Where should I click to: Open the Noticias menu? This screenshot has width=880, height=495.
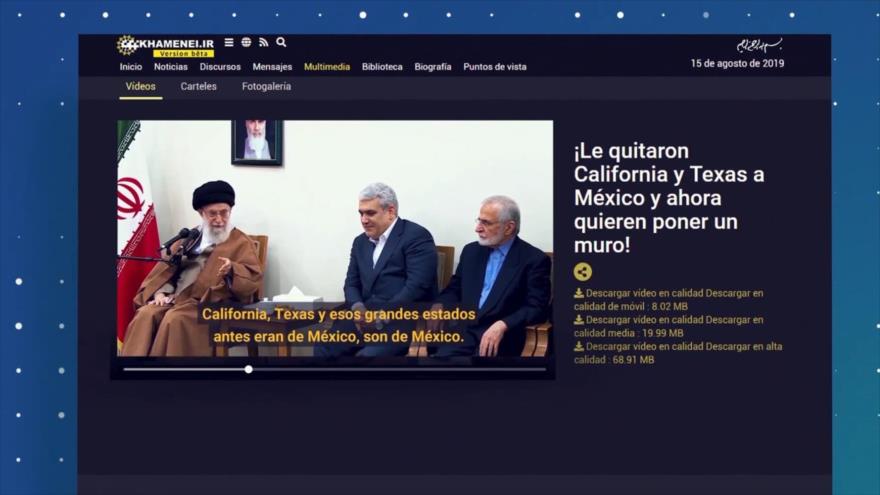pyautogui.click(x=171, y=67)
